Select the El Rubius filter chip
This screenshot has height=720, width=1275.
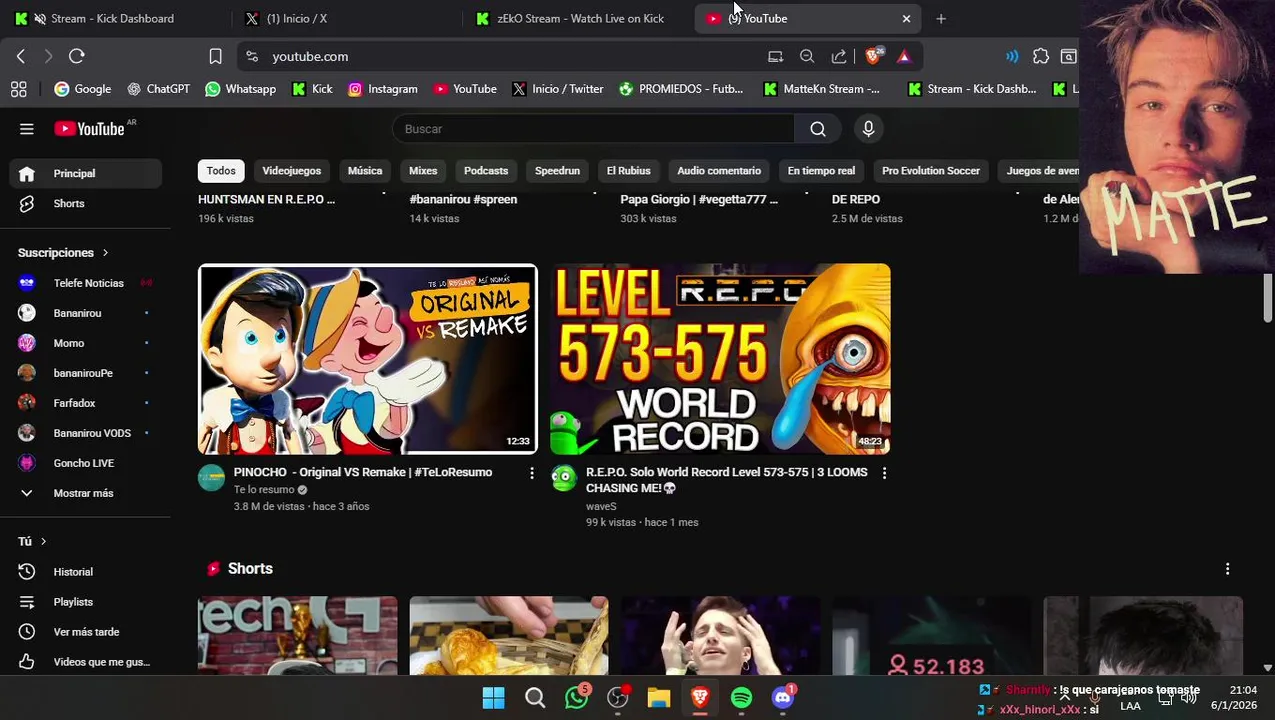[x=628, y=171]
